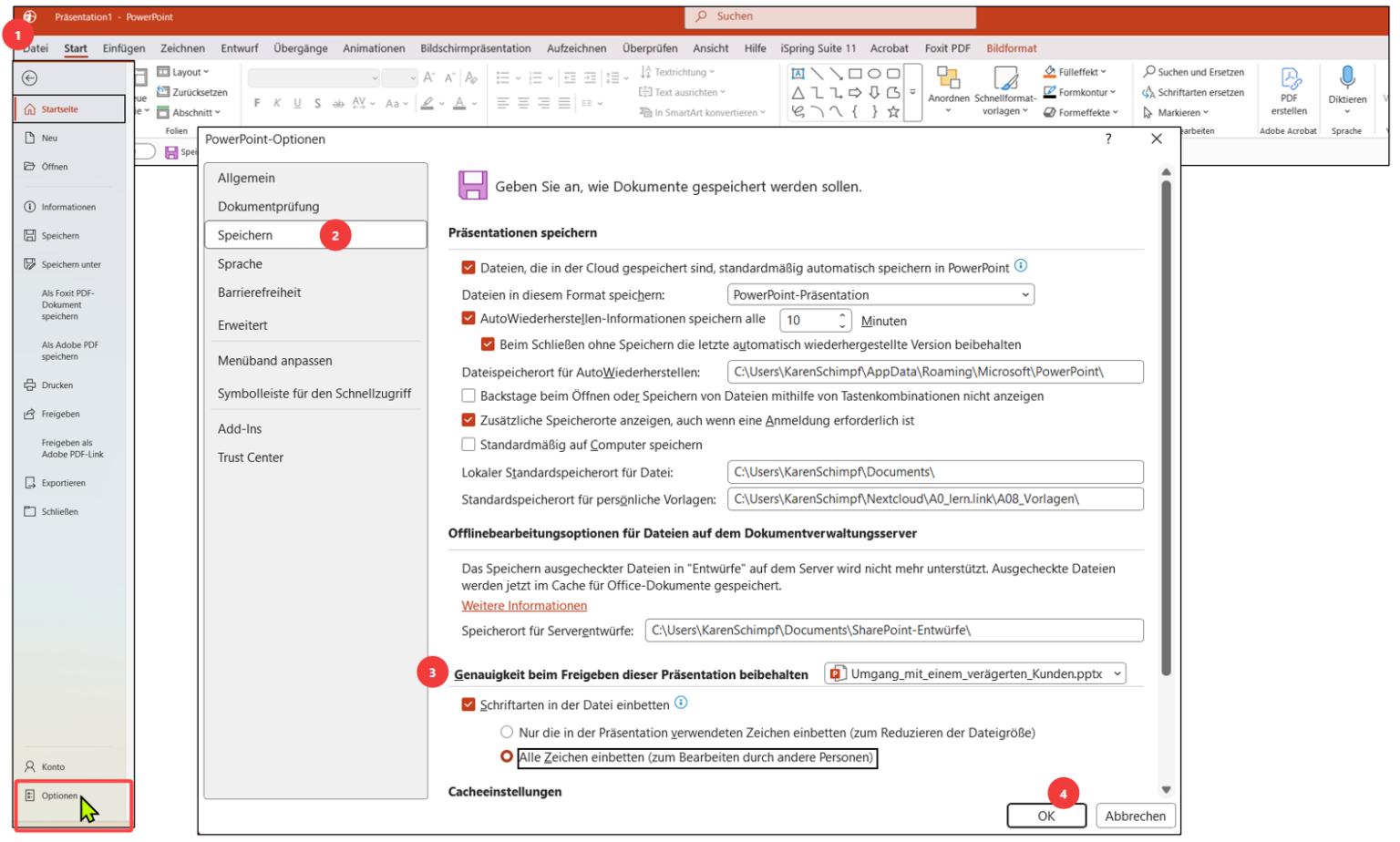Click the Drucken printer entry

(x=49, y=385)
